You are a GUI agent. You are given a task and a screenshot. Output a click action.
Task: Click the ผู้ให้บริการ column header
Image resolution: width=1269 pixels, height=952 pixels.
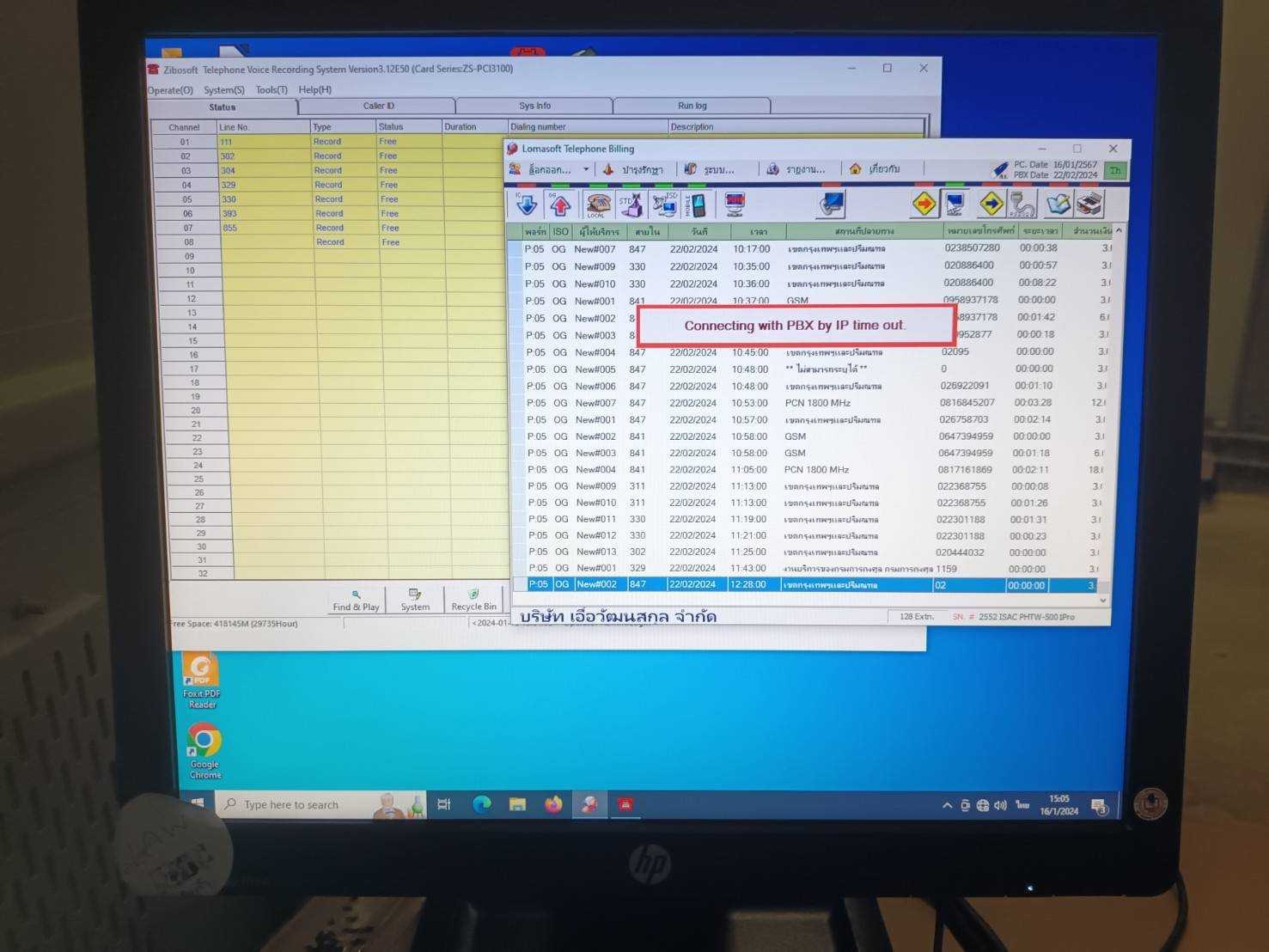pos(598,232)
